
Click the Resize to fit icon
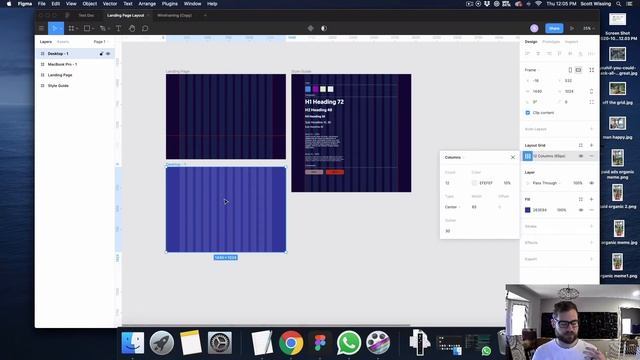coord(591,70)
